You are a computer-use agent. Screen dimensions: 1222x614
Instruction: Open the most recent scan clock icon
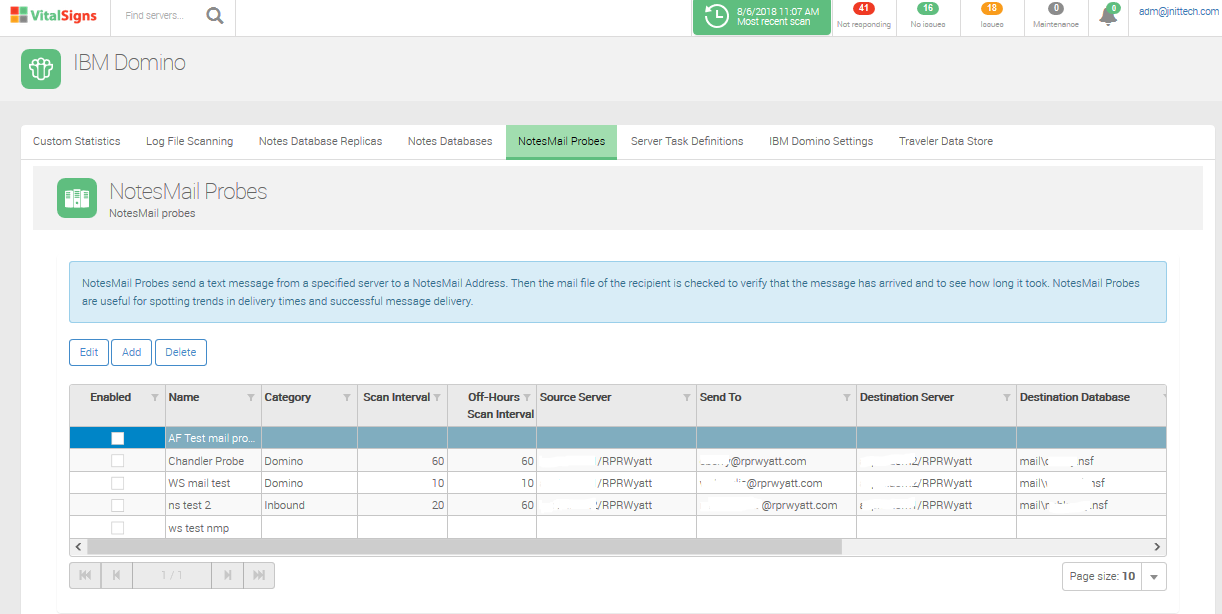[x=716, y=16]
